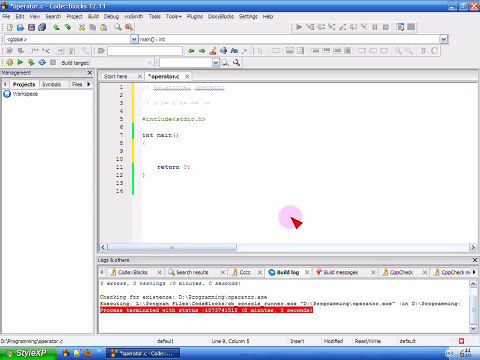Click 'Line 9, Column 5' in status bar
Screen dimensions: 480x360
tap(230, 341)
